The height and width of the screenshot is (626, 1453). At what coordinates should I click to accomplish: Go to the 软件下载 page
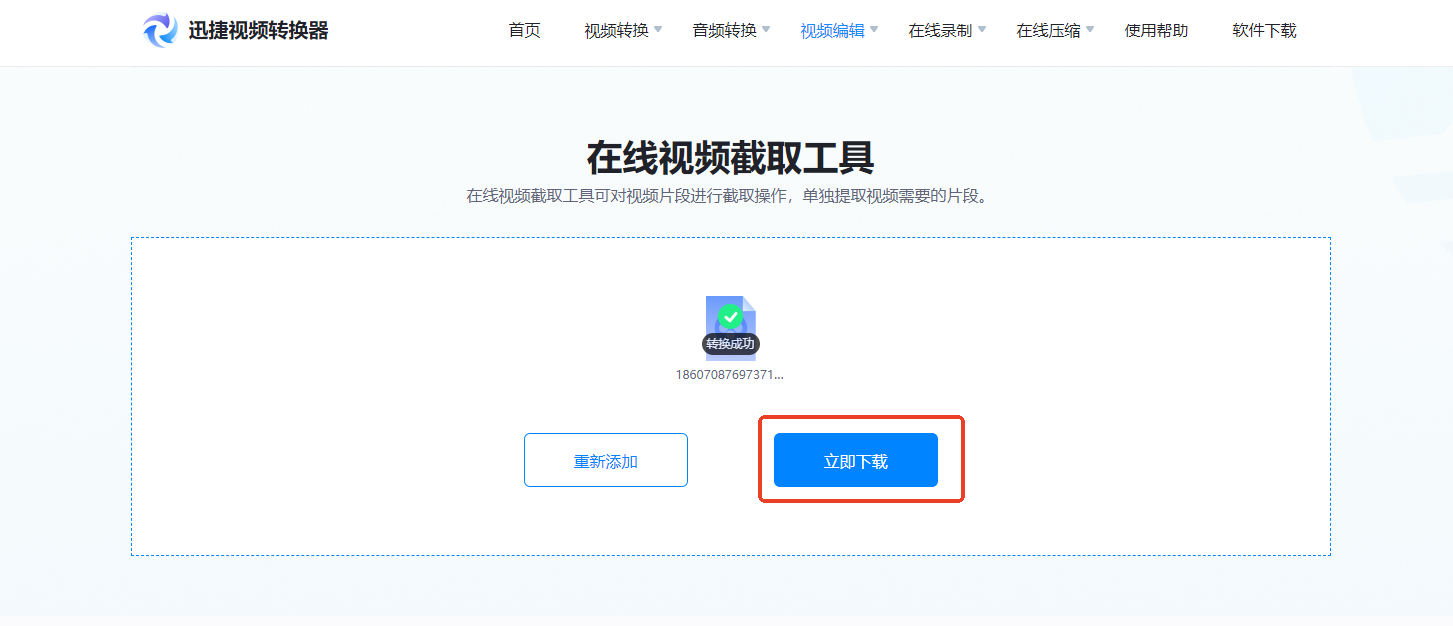point(1264,31)
